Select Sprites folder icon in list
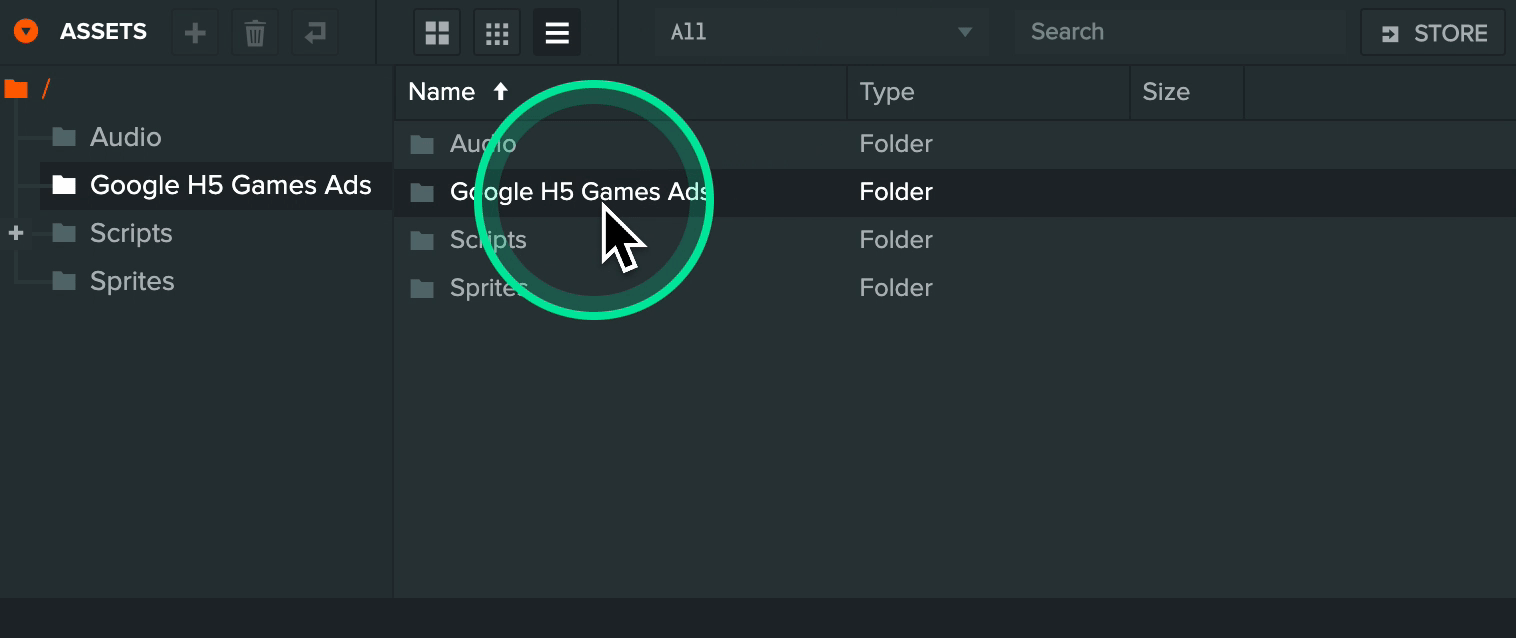 pyautogui.click(x=422, y=288)
